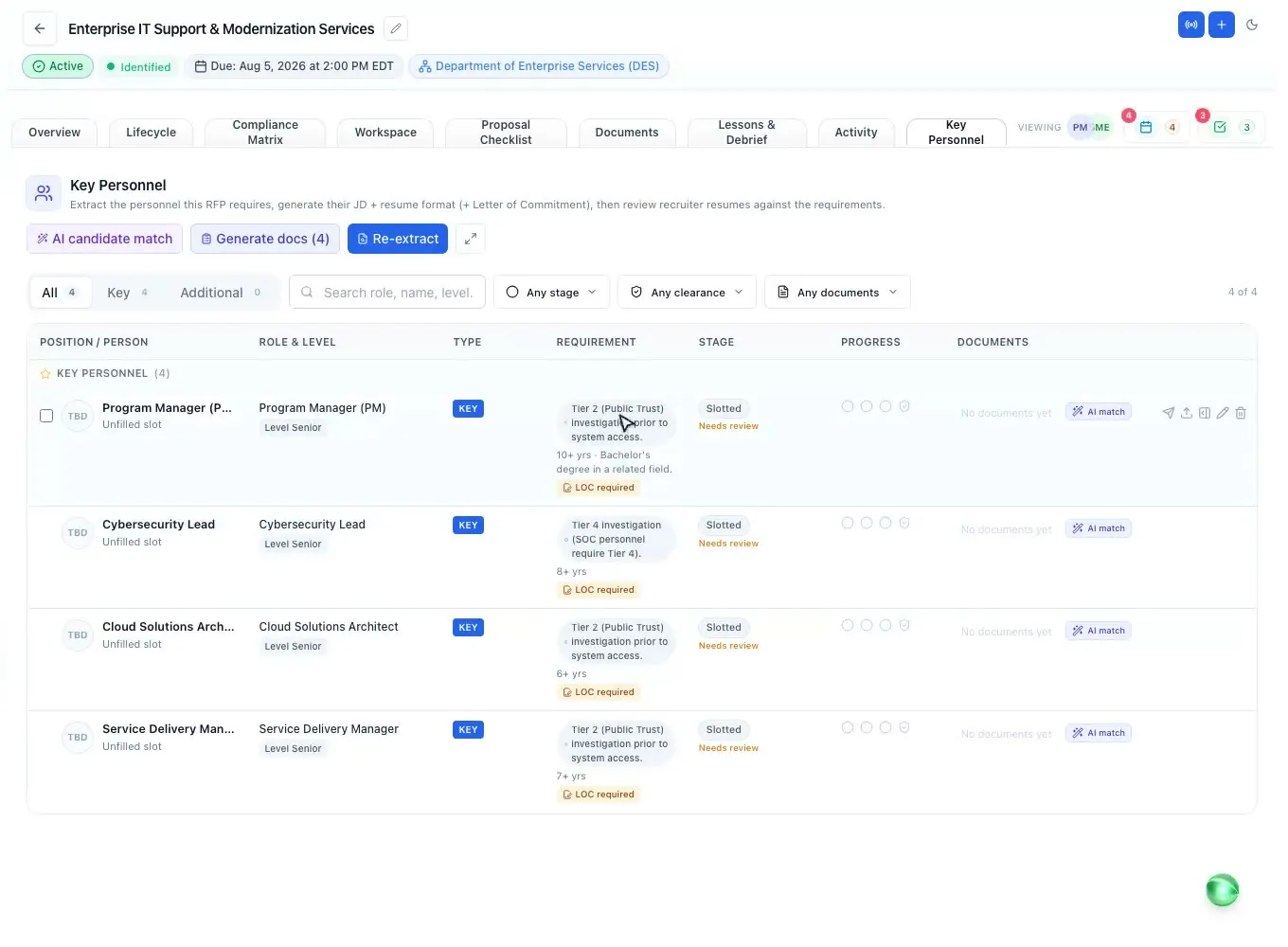
Task: Click second progress circle in Cybersecurity Lead row
Action: click(867, 523)
